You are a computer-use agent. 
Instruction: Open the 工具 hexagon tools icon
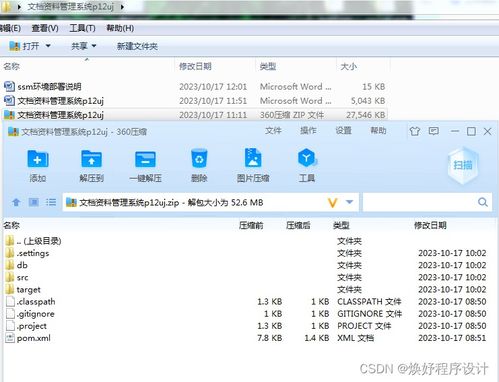(x=307, y=158)
